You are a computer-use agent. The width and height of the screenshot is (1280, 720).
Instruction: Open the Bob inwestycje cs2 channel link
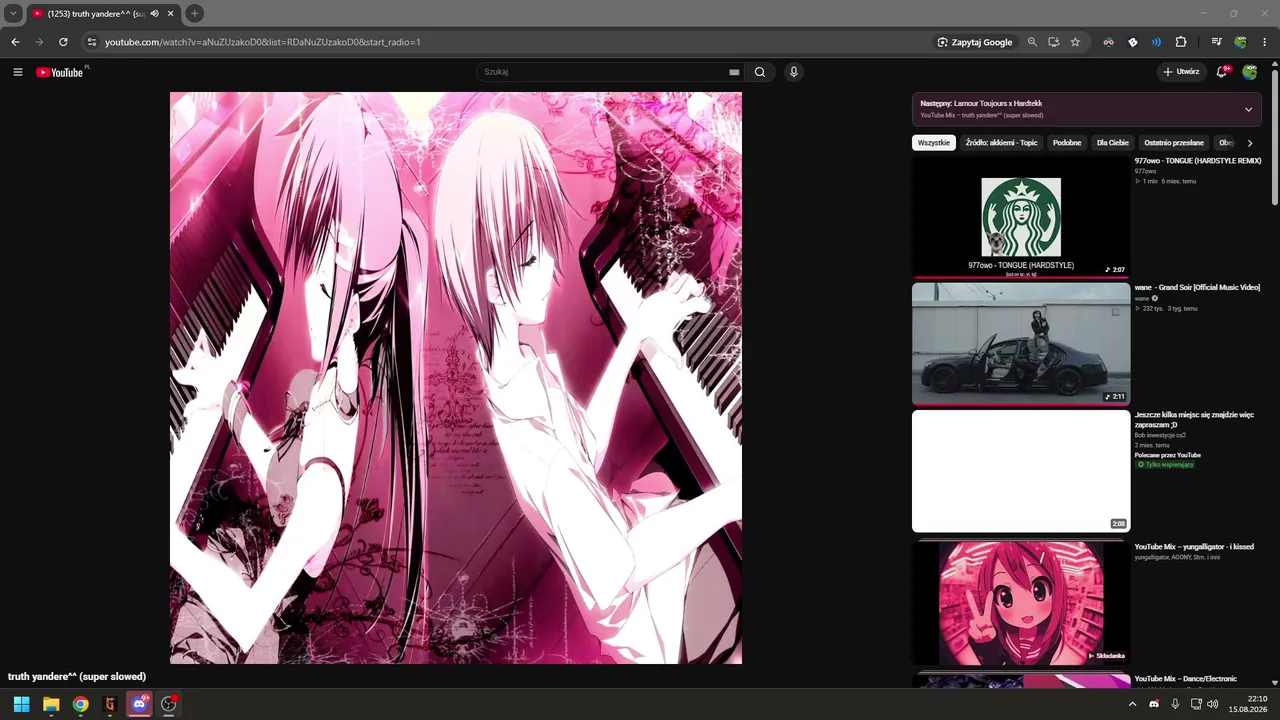[x=1160, y=436]
